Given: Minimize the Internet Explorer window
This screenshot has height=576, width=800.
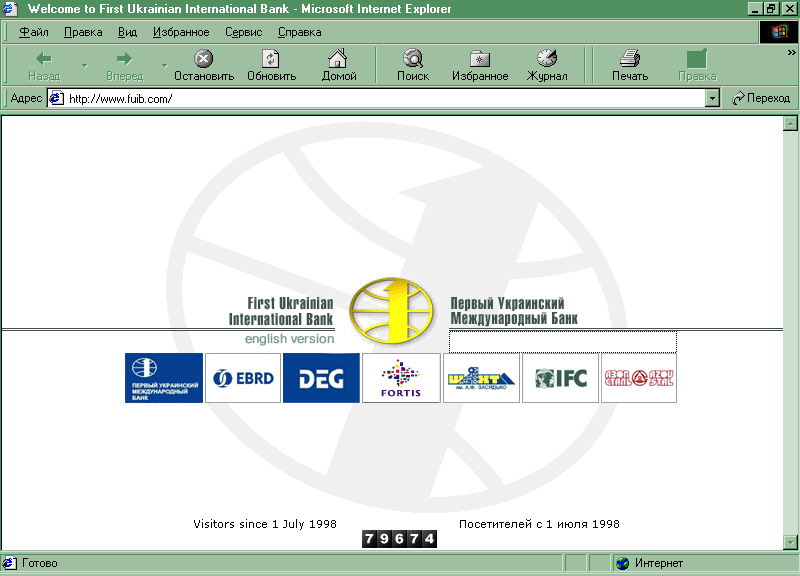Looking at the screenshot, I should [756, 9].
